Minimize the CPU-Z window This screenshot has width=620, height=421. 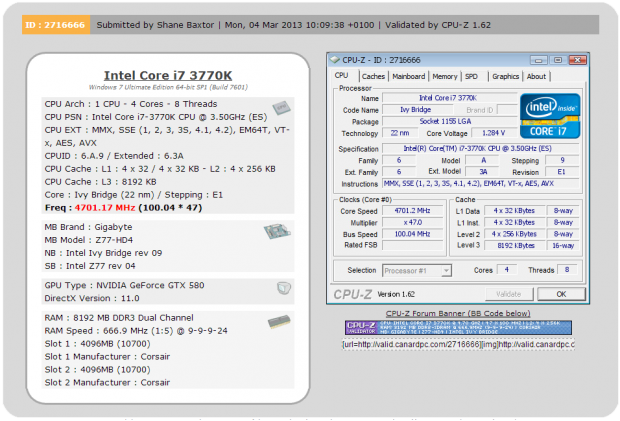(538, 60)
